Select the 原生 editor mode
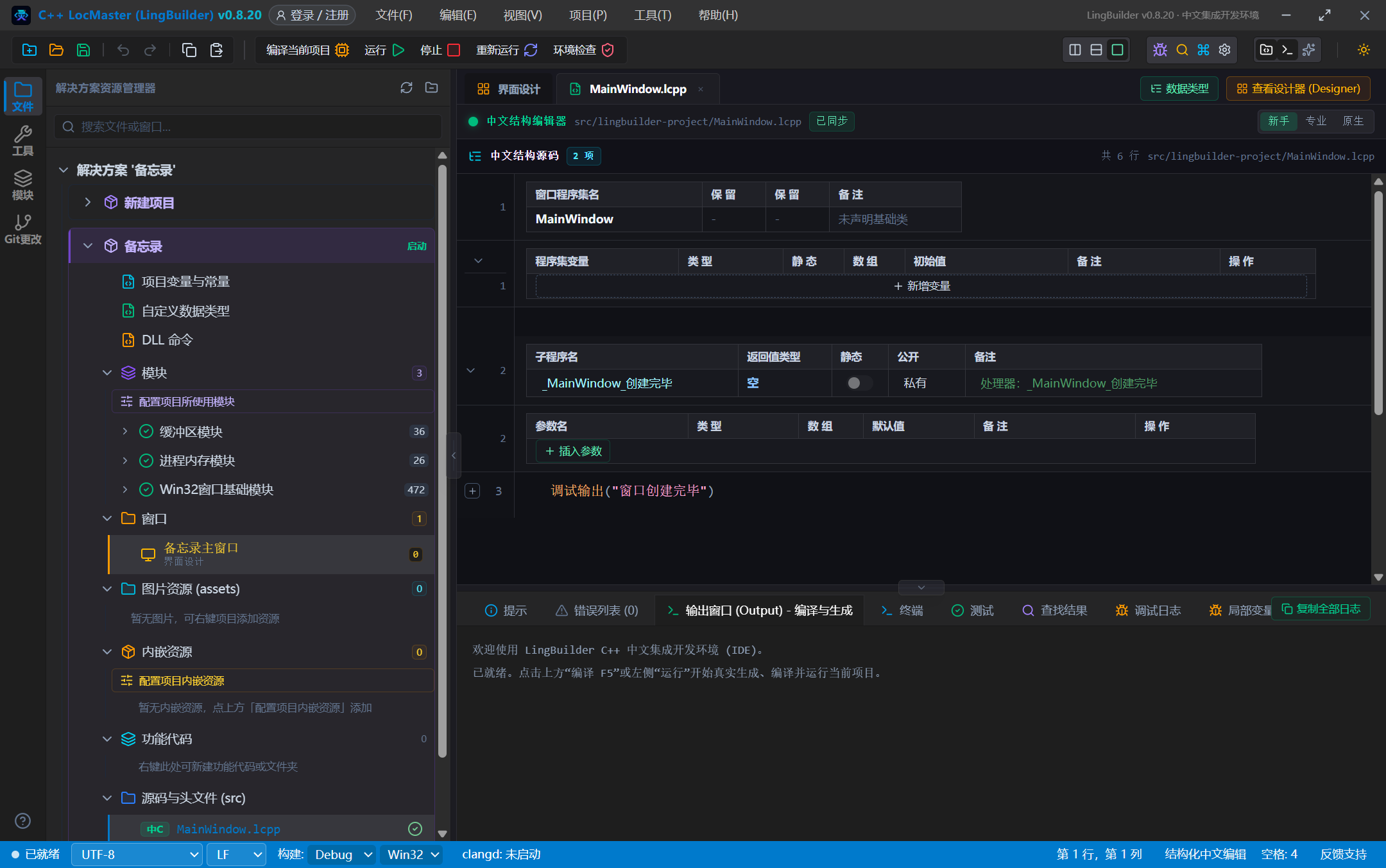The width and height of the screenshot is (1386, 868). (1353, 121)
